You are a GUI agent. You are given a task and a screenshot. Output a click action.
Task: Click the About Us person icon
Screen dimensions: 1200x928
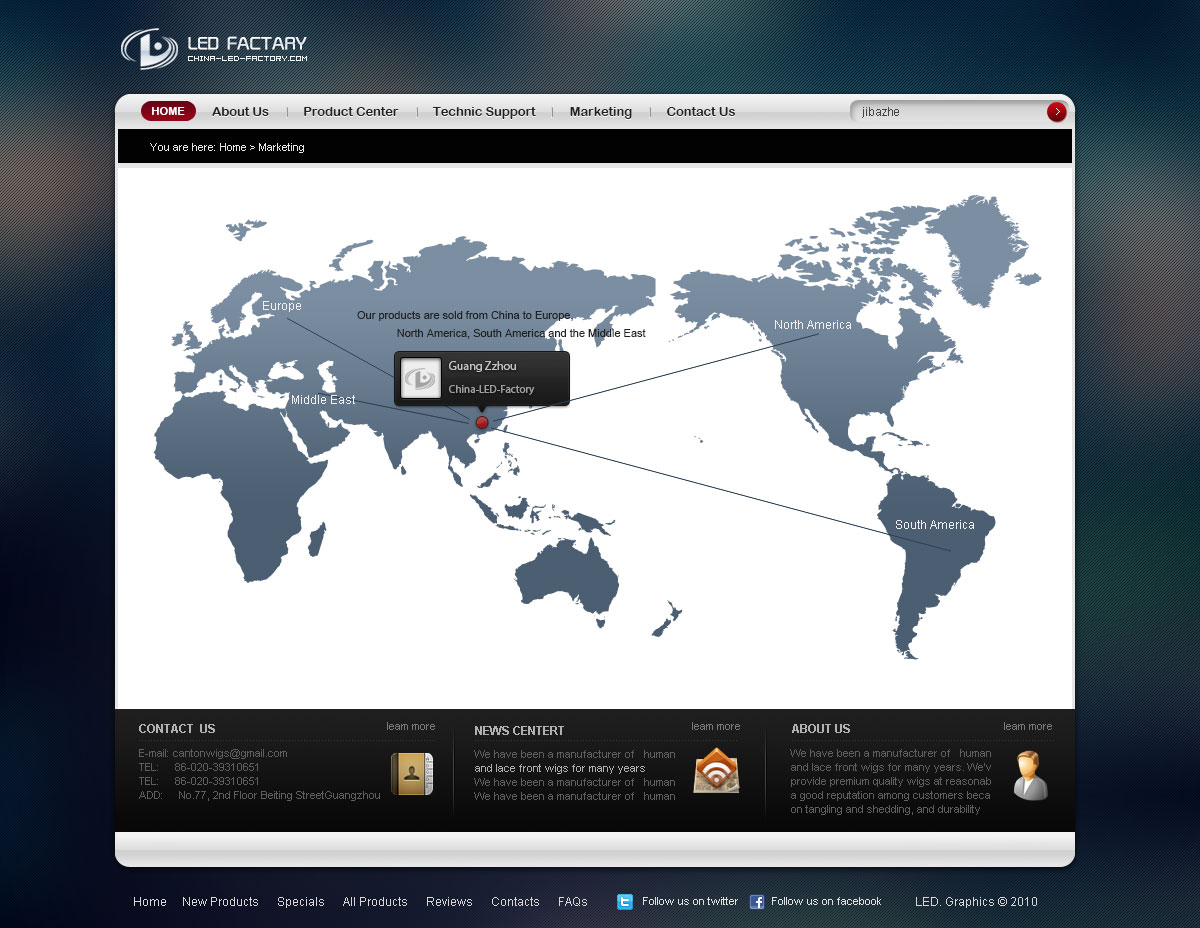coord(1030,776)
